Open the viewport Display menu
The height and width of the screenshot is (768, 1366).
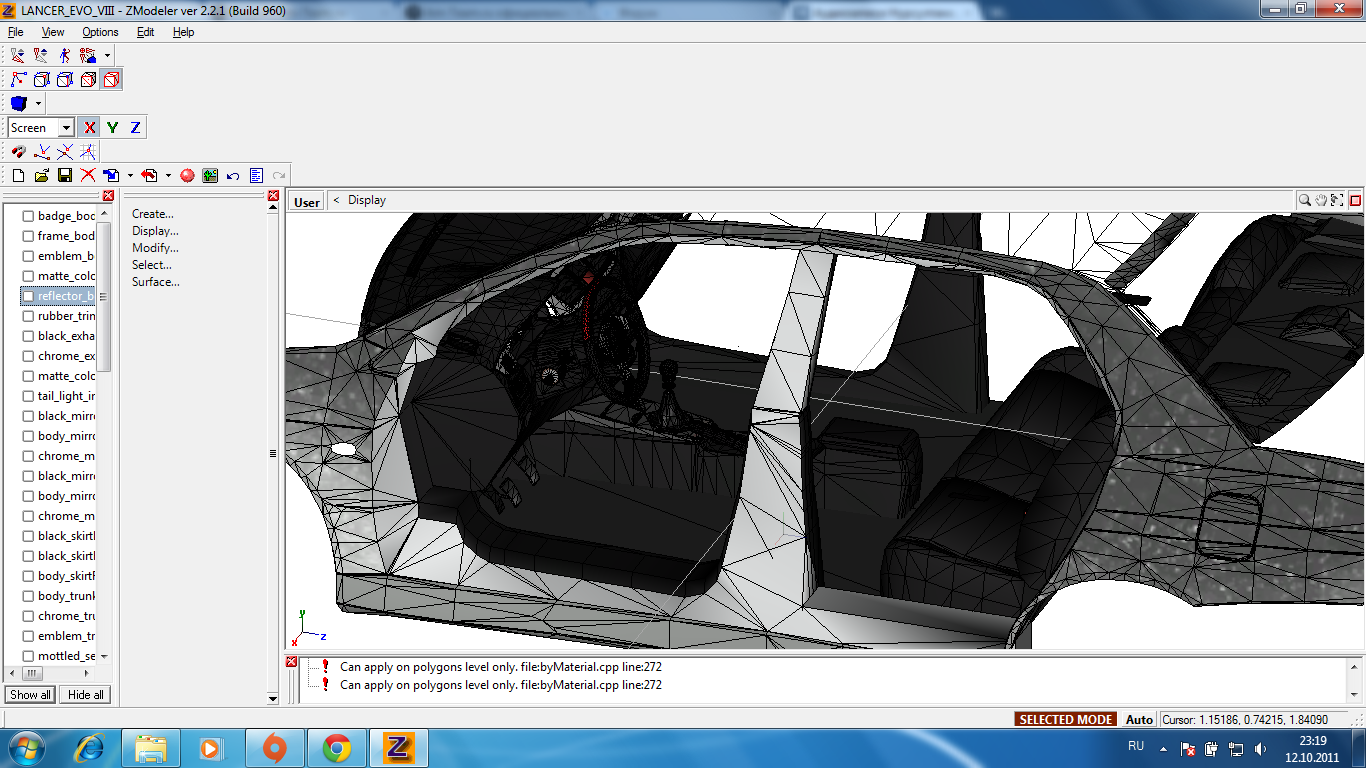pos(367,200)
